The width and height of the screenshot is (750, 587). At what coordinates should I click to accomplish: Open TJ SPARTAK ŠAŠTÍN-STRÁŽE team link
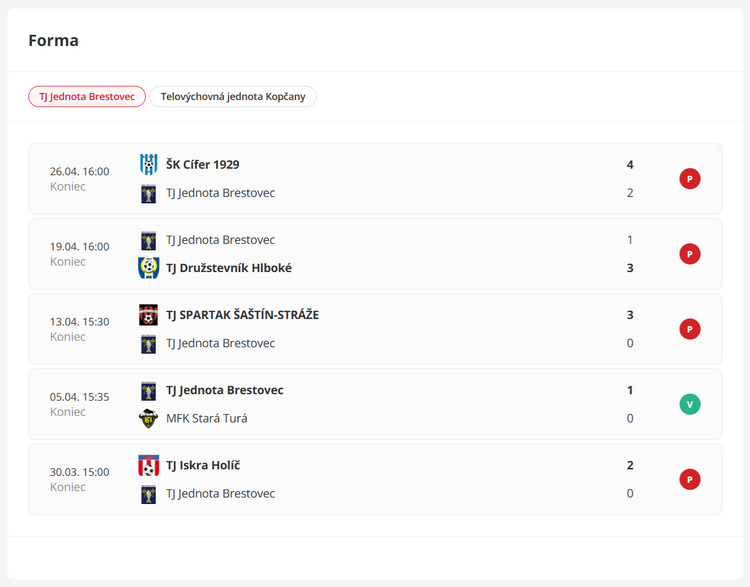[x=243, y=315]
